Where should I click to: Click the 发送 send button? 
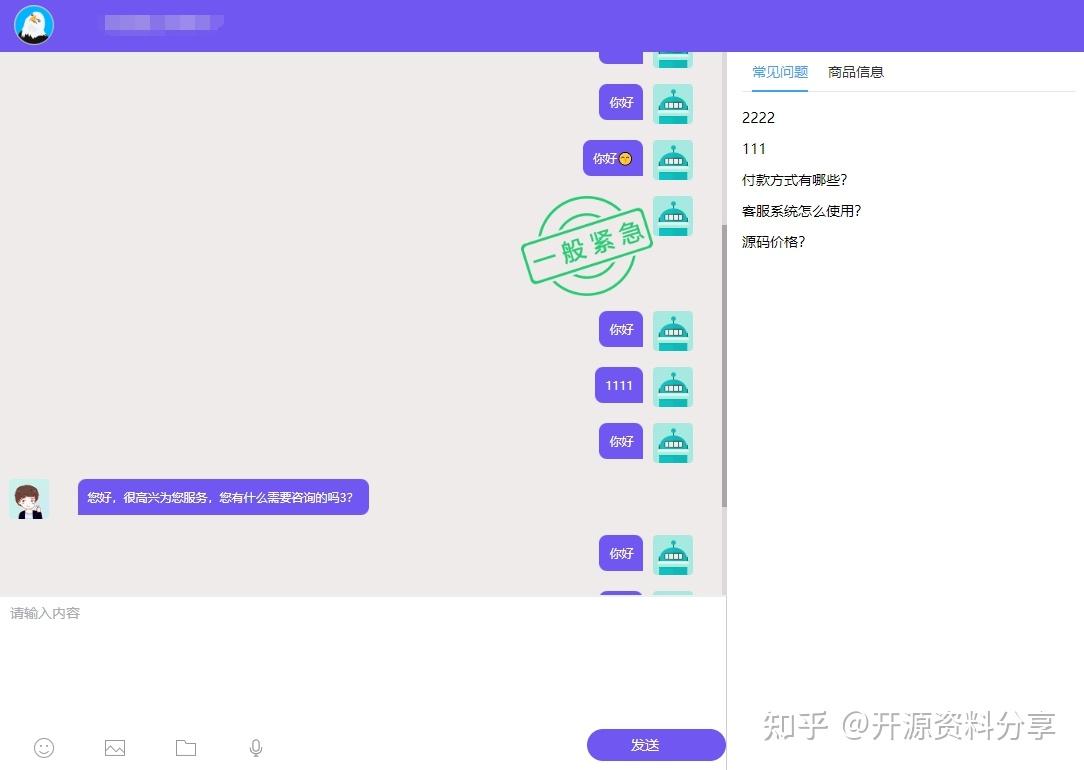point(656,745)
